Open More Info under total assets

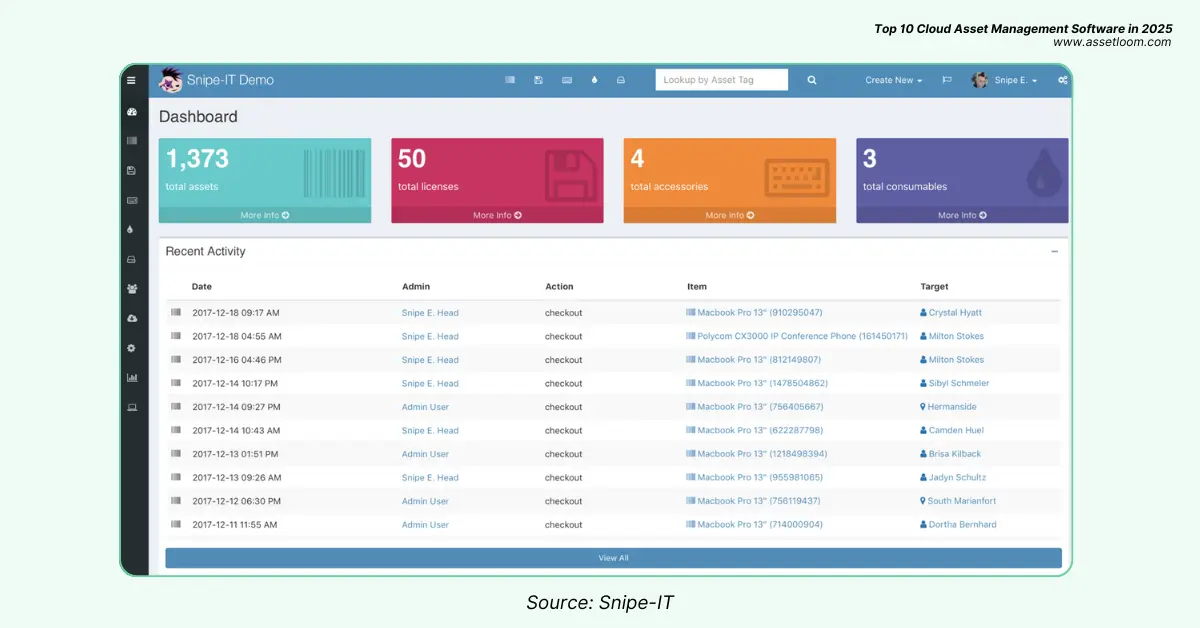[265, 215]
